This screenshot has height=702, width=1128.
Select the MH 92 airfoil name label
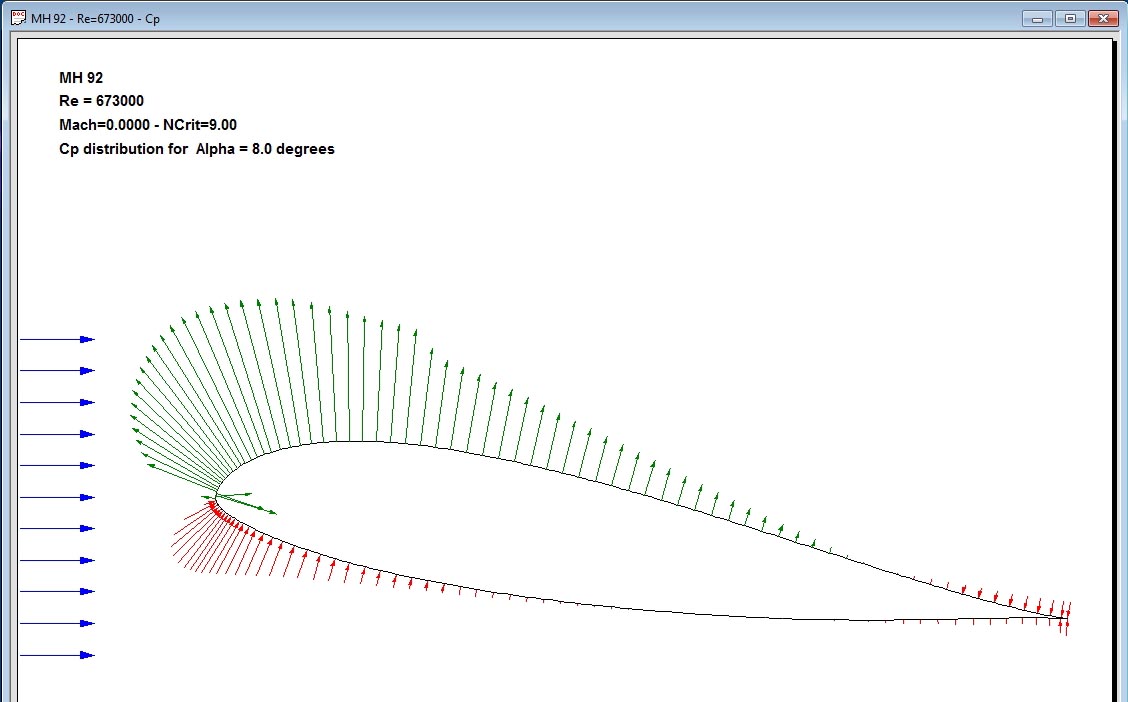[81, 77]
